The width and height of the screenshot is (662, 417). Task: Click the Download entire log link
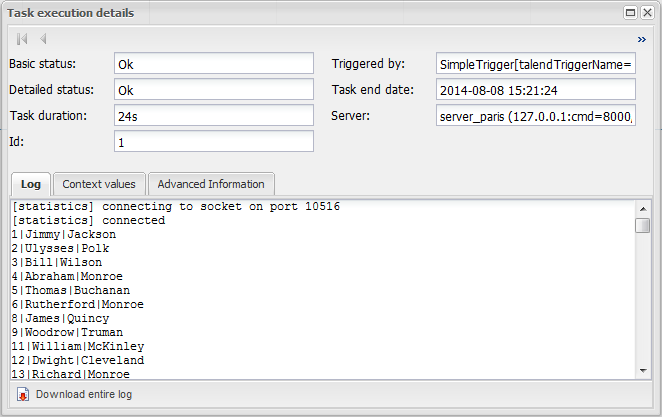[x=83, y=394]
